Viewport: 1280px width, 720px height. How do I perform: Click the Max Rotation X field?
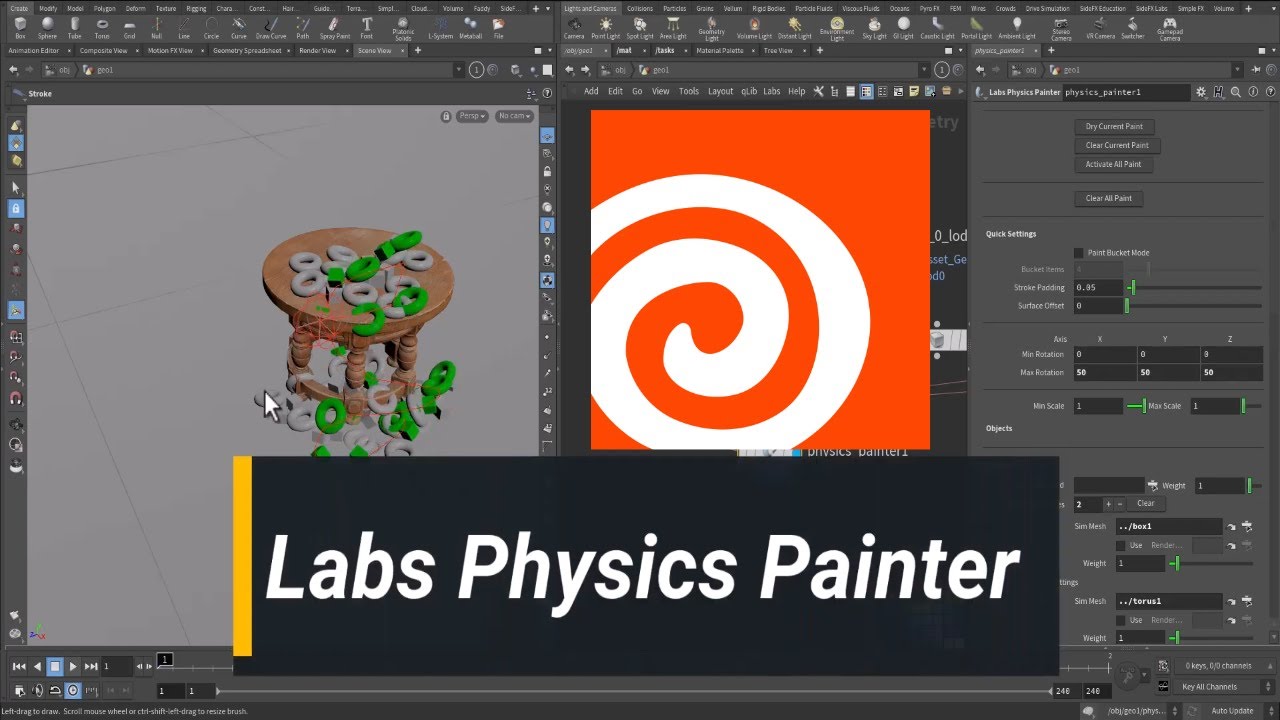click(x=1104, y=372)
